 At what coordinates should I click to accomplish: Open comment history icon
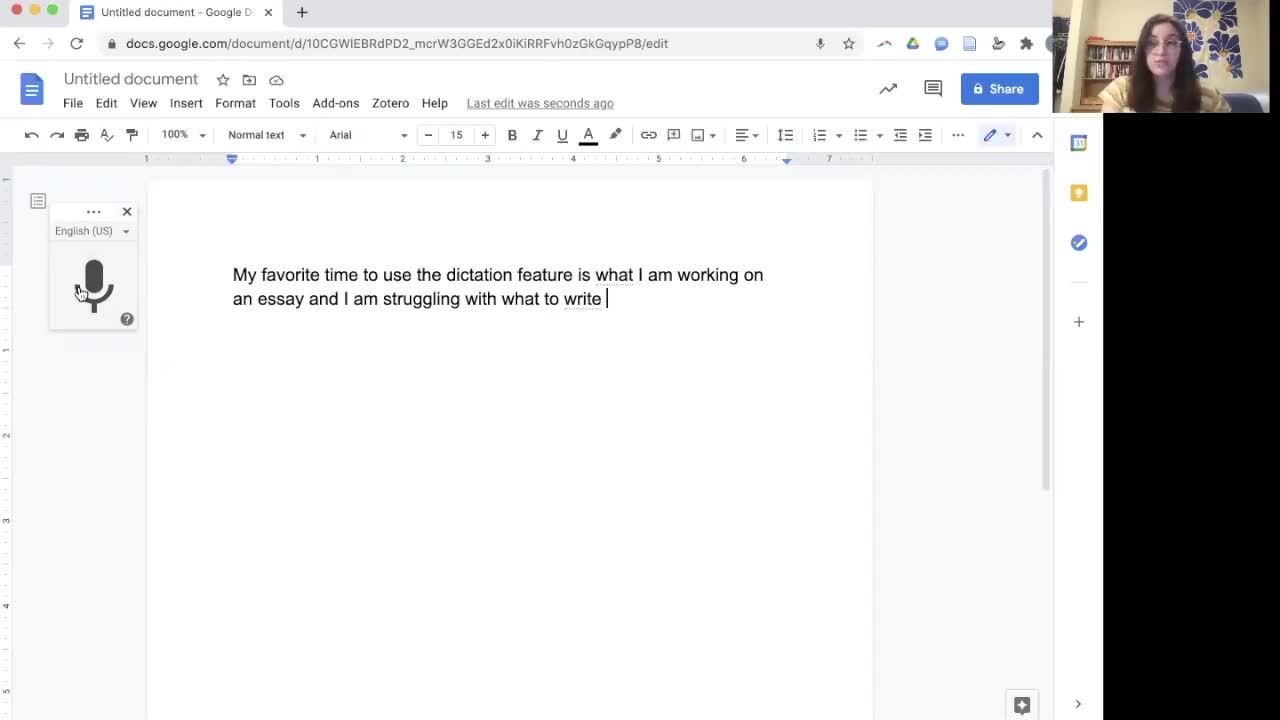point(933,89)
